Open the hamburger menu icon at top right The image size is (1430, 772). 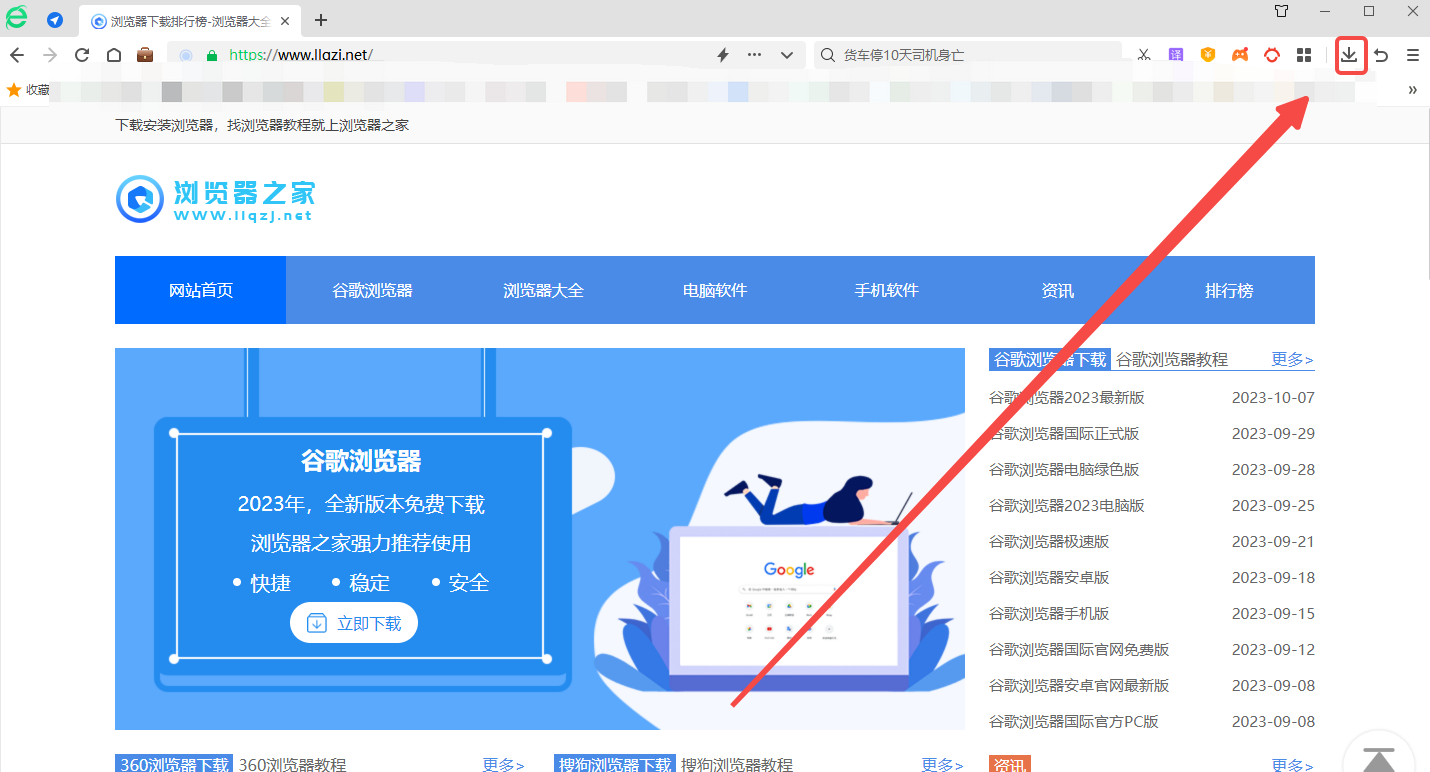(x=1412, y=55)
